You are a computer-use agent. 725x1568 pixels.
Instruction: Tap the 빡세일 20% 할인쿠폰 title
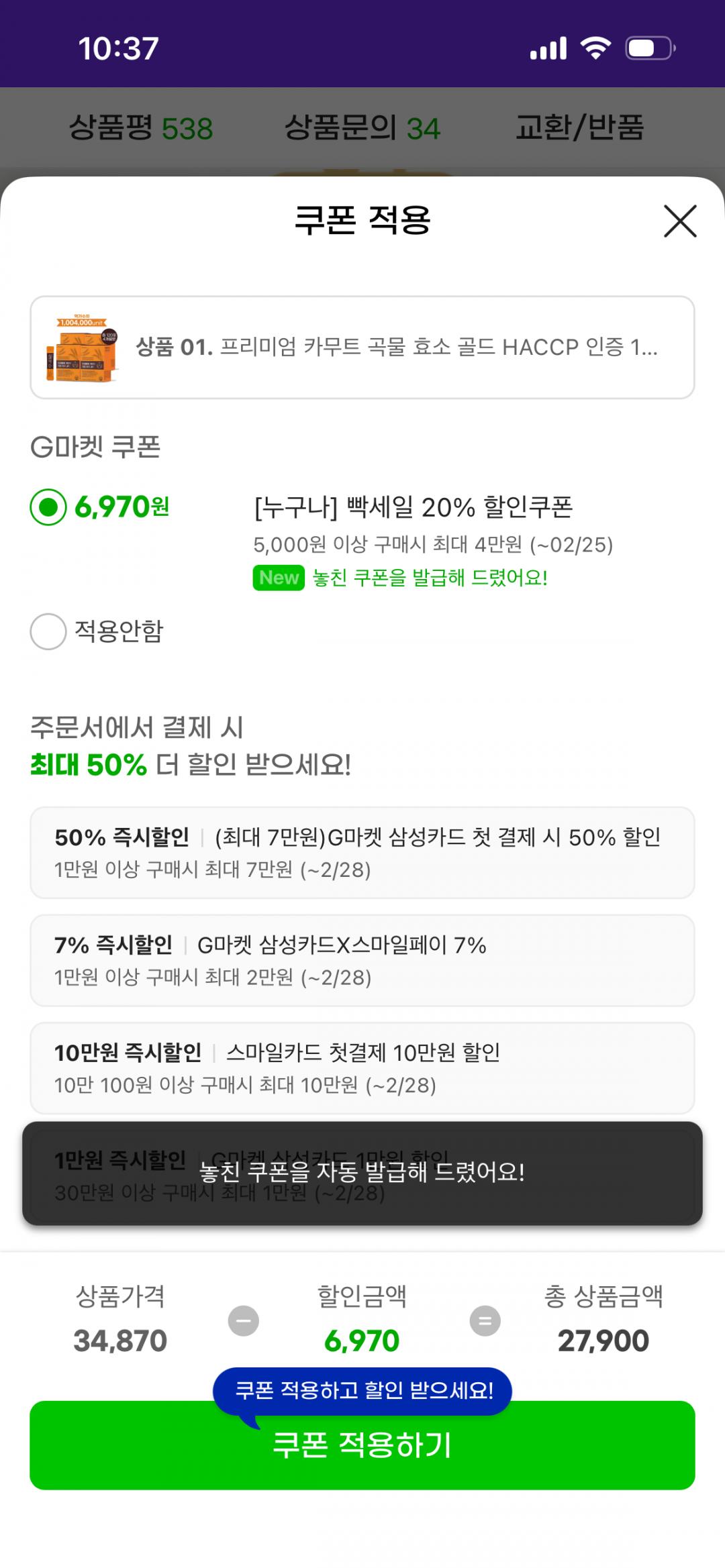413,507
